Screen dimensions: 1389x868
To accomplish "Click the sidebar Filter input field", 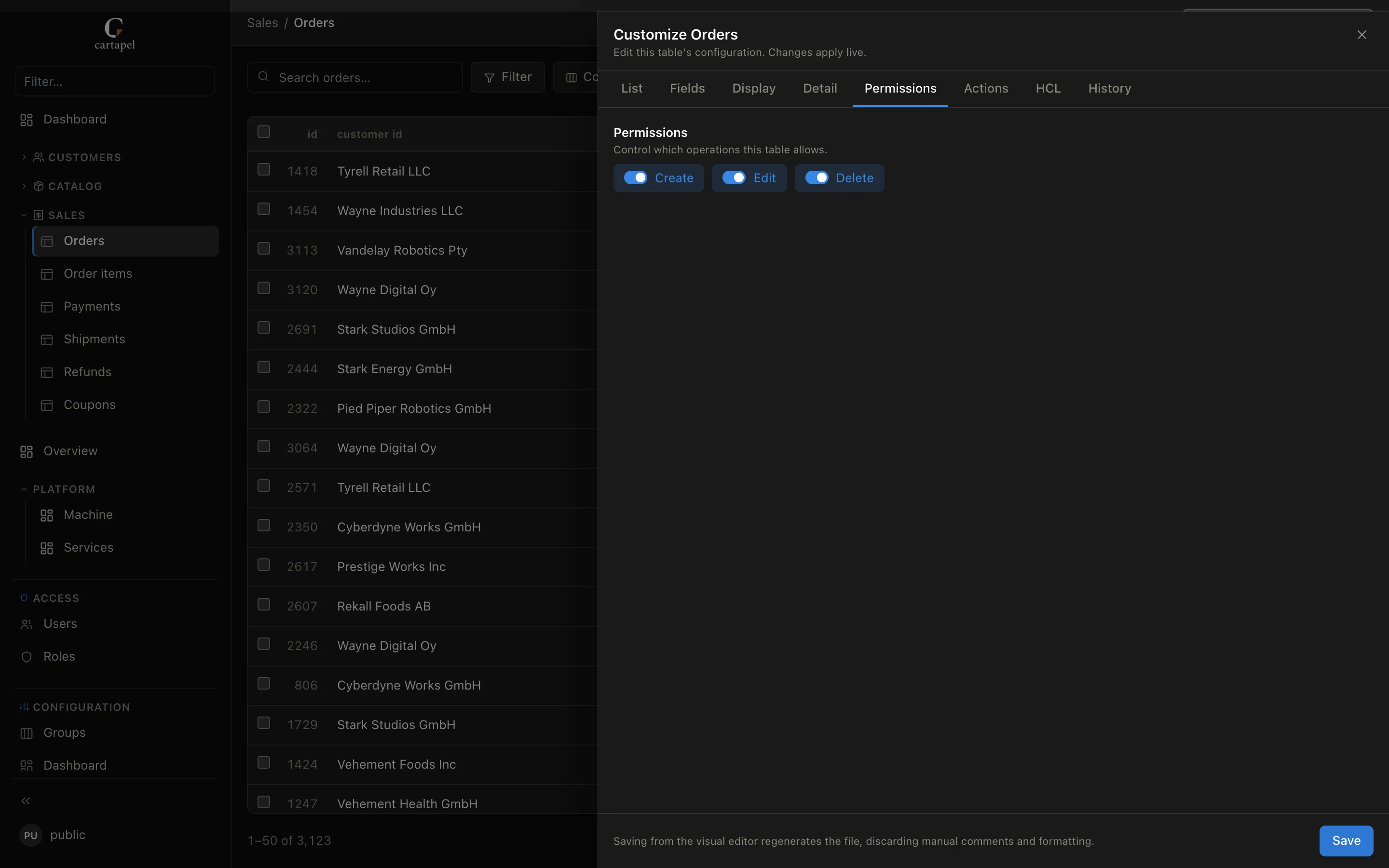I will tap(115, 81).
